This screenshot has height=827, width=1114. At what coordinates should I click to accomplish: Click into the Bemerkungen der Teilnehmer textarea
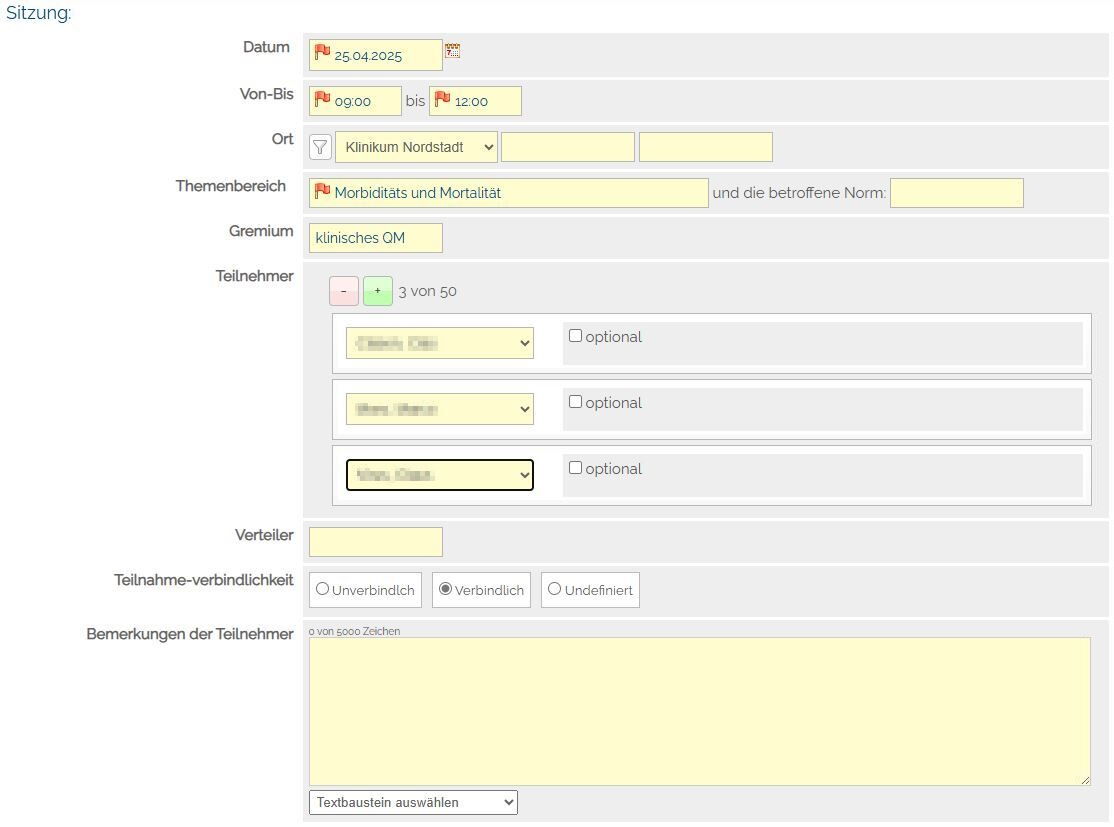[x=699, y=711]
